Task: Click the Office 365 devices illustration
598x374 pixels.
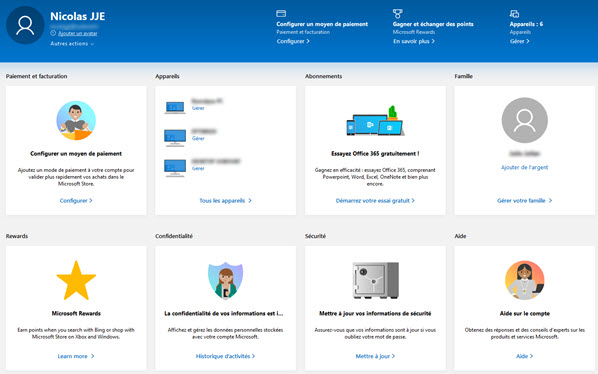Action: pos(375,121)
